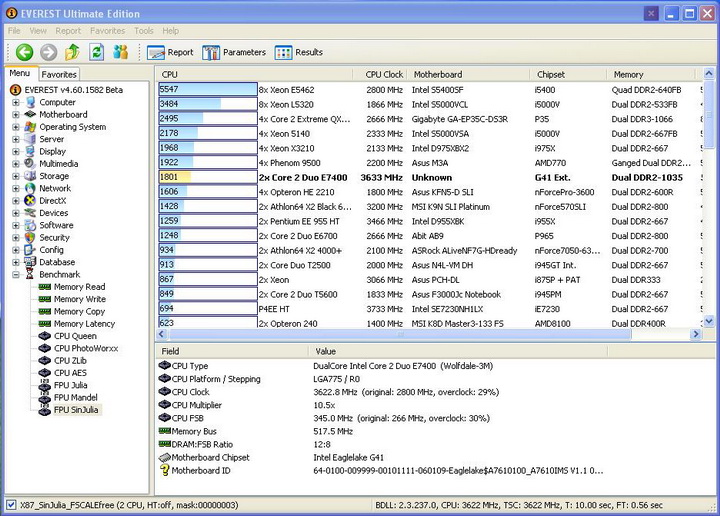Click the Results toolbar button

299,52
